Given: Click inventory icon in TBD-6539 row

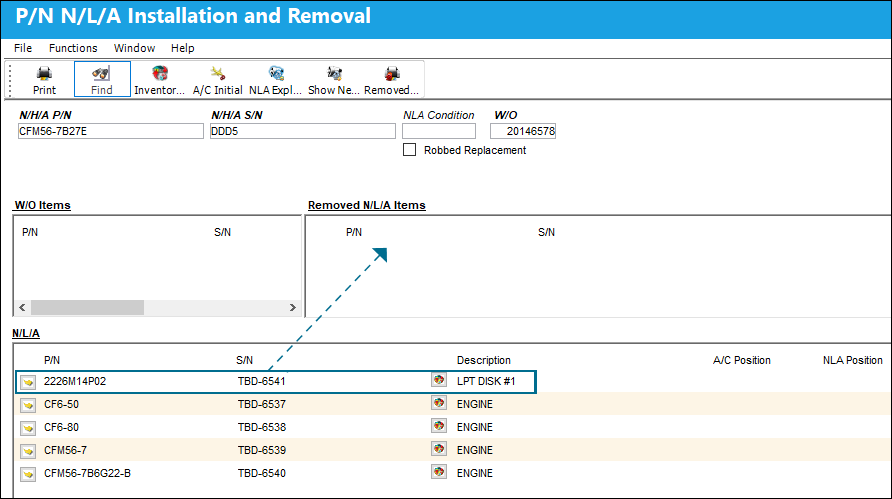Looking at the screenshot, I should click(x=439, y=449).
